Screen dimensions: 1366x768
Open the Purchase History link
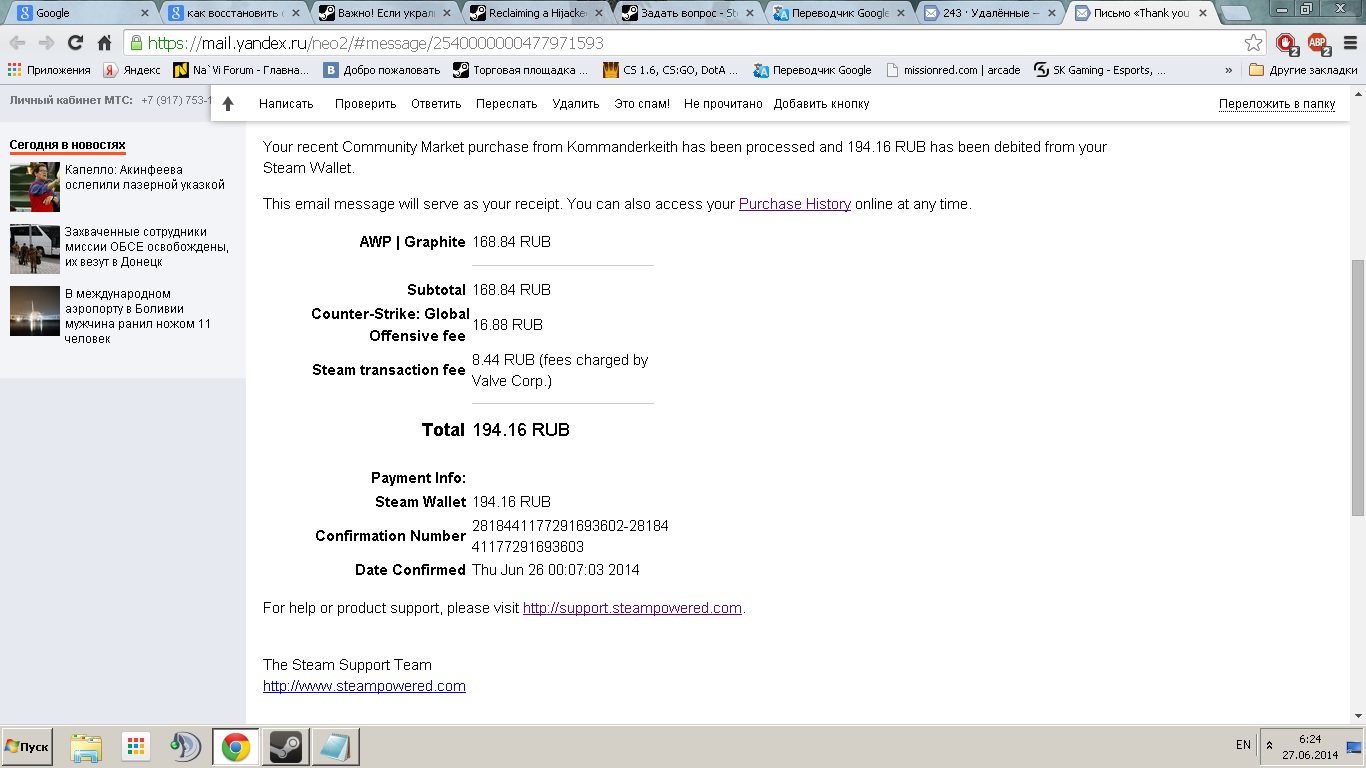click(x=795, y=204)
